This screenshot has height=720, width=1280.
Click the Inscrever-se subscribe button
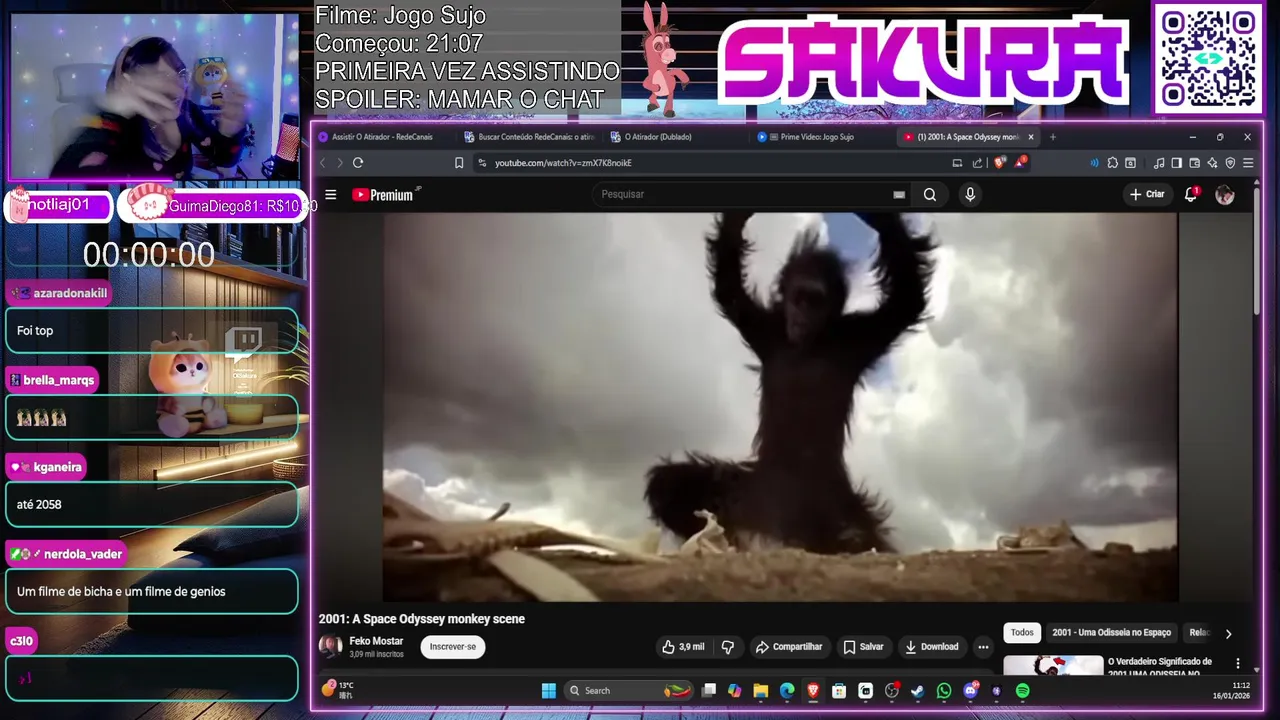[453, 647]
